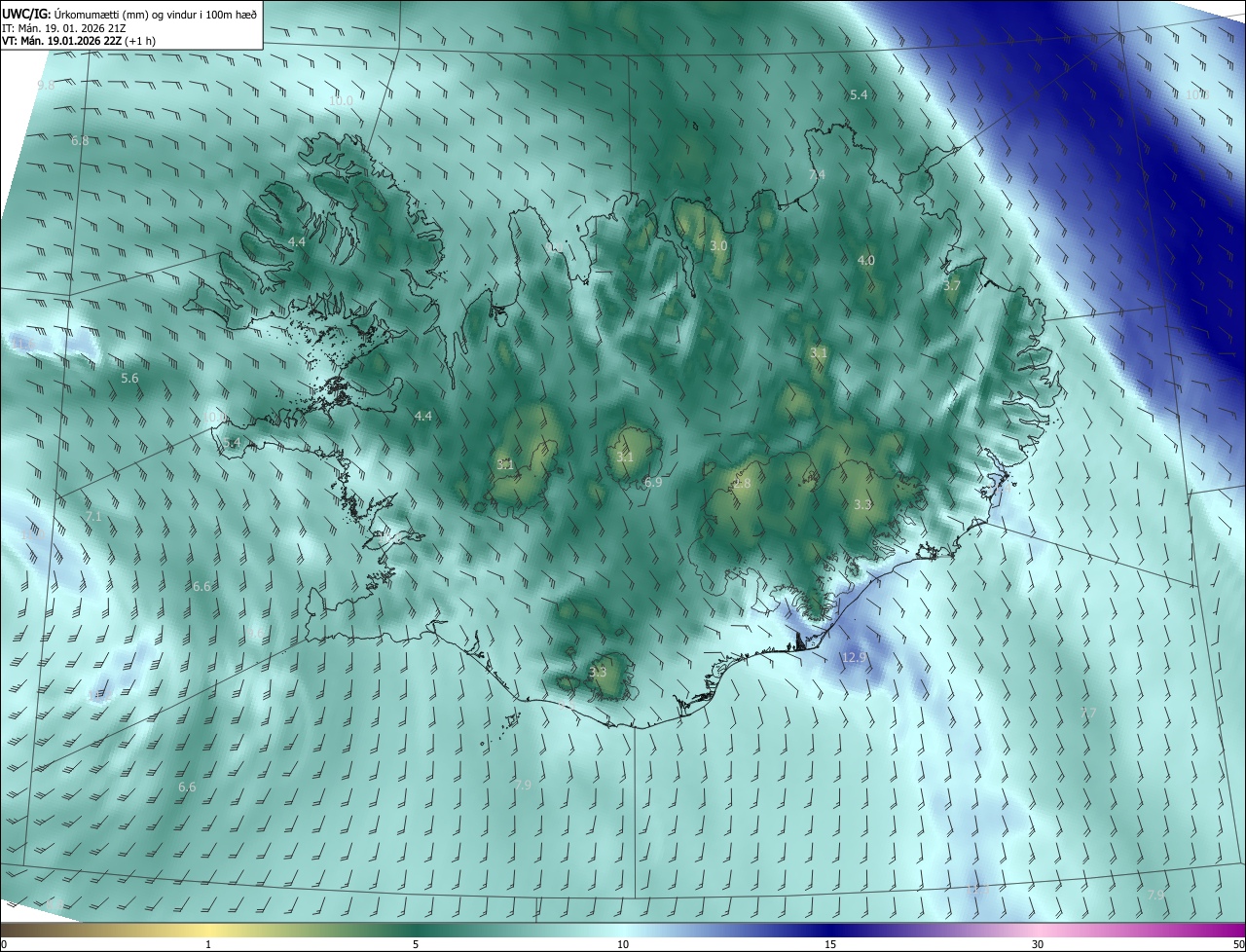The height and width of the screenshot is (952, 1246).
Task: Click the '10' tick on the color scale
Action: (623, 945)
